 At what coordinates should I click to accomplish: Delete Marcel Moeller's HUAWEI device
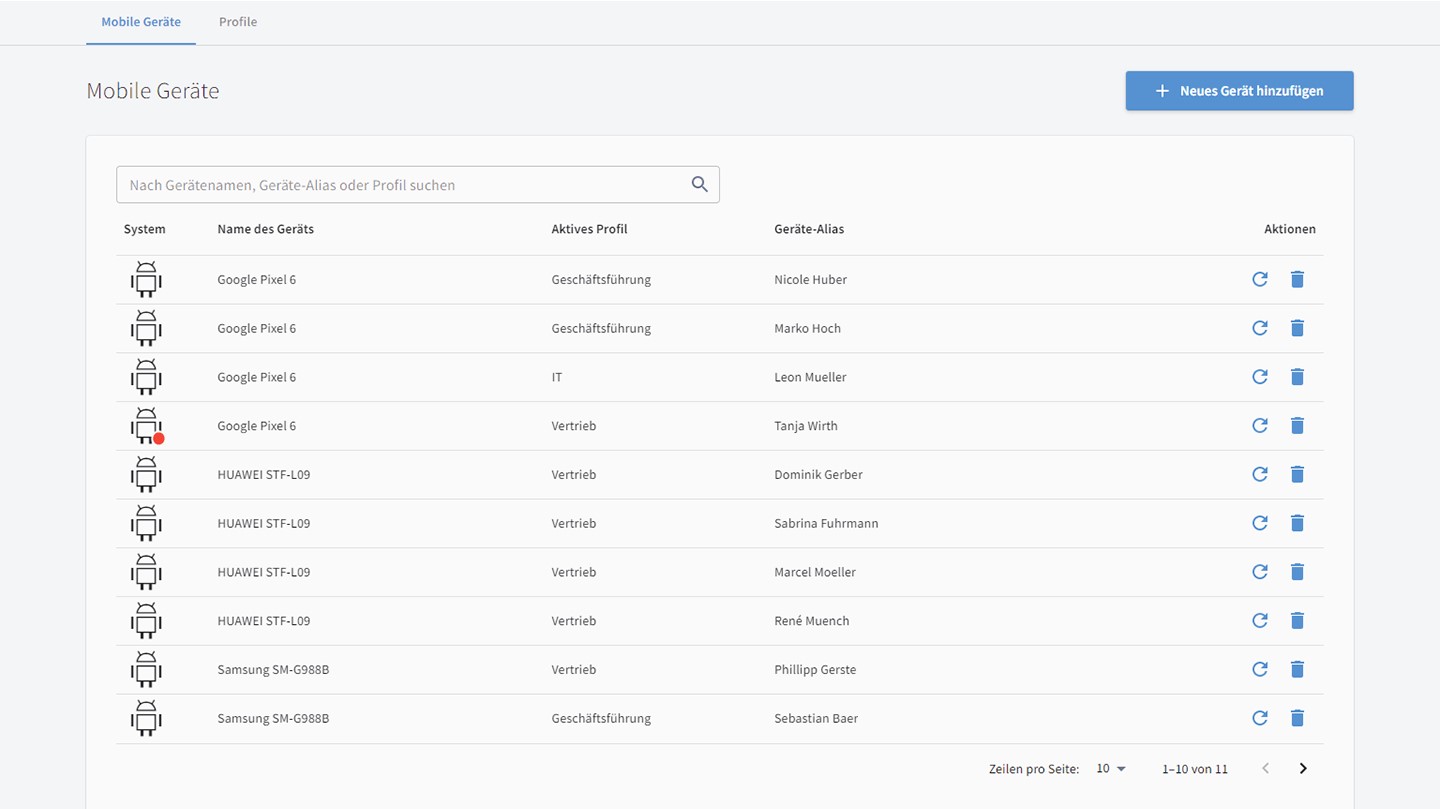pos(1297,572)
